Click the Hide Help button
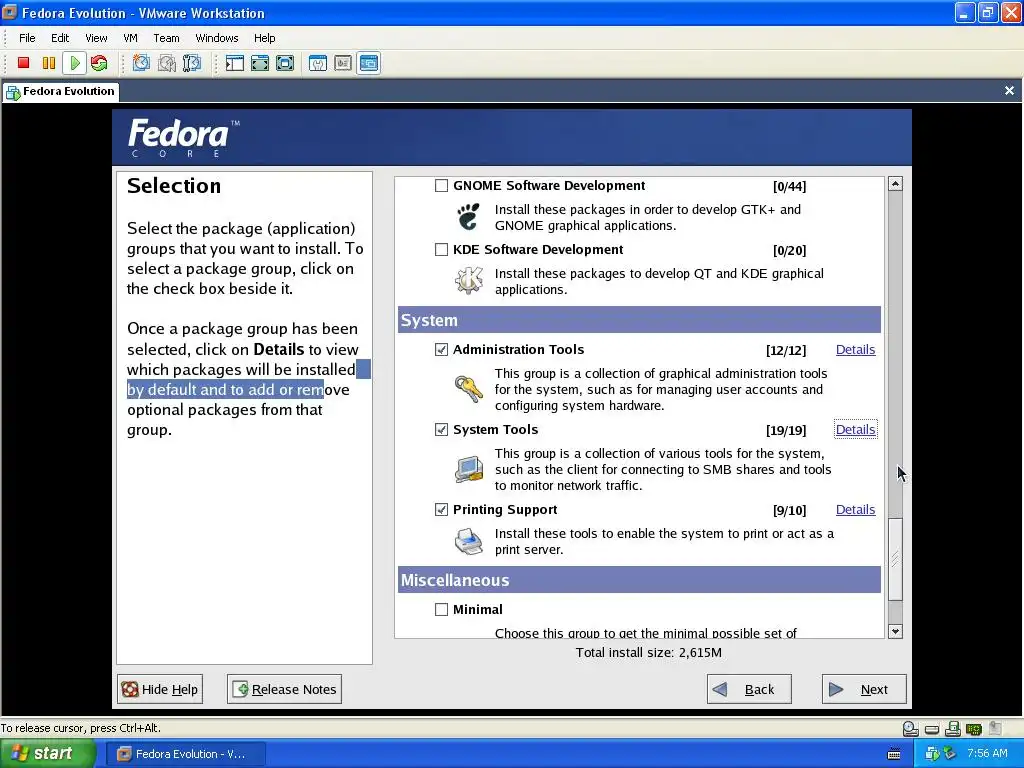Screen dimensions: 1024x768 [160, 689]
